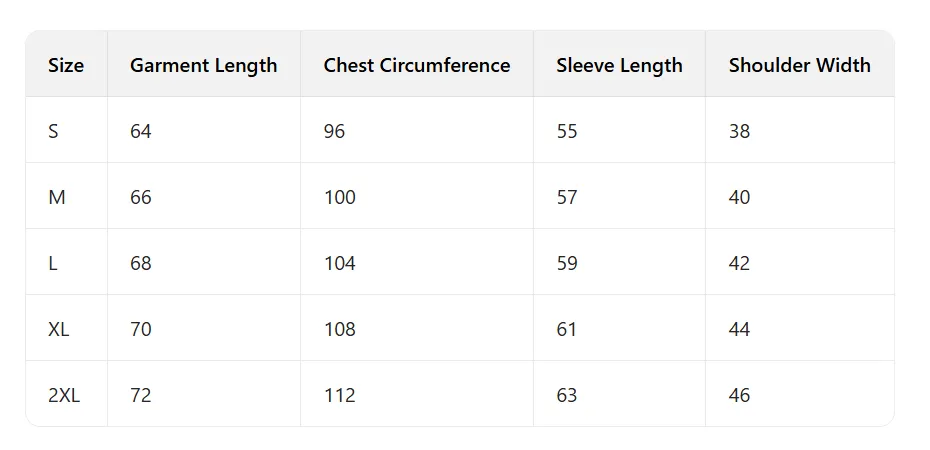
Task: Click the size S row label
Action: pyautogui.click(x=54, y=131)
